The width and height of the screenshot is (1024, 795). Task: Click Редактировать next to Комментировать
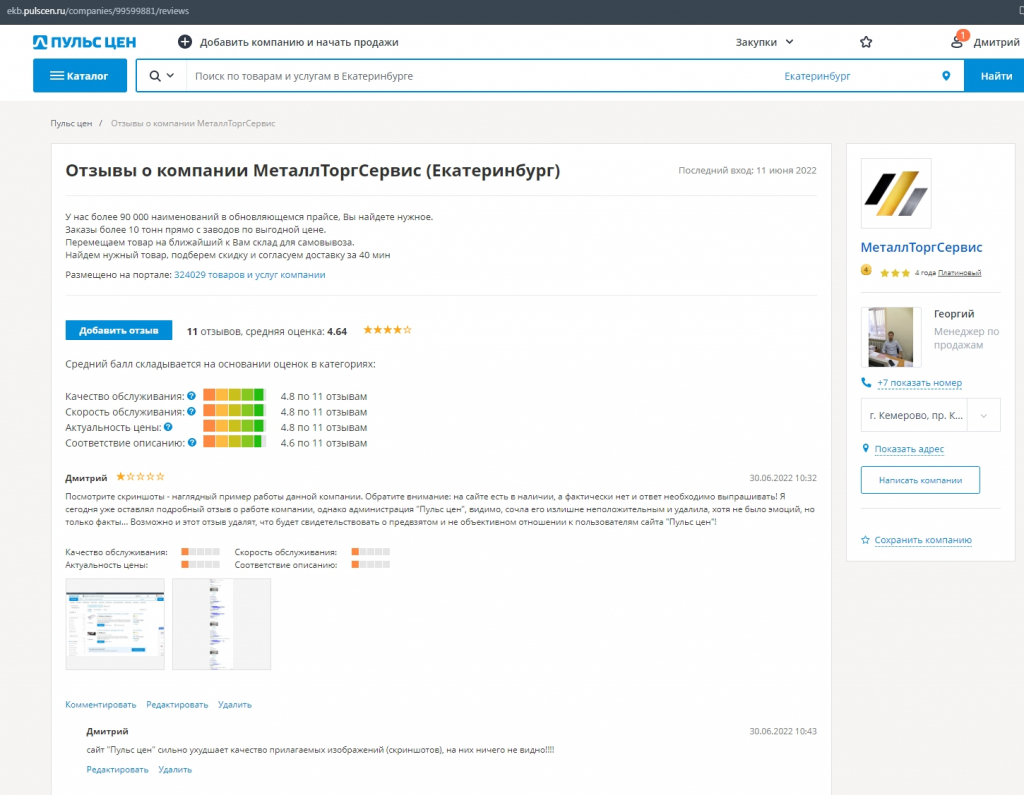point(177,705)
